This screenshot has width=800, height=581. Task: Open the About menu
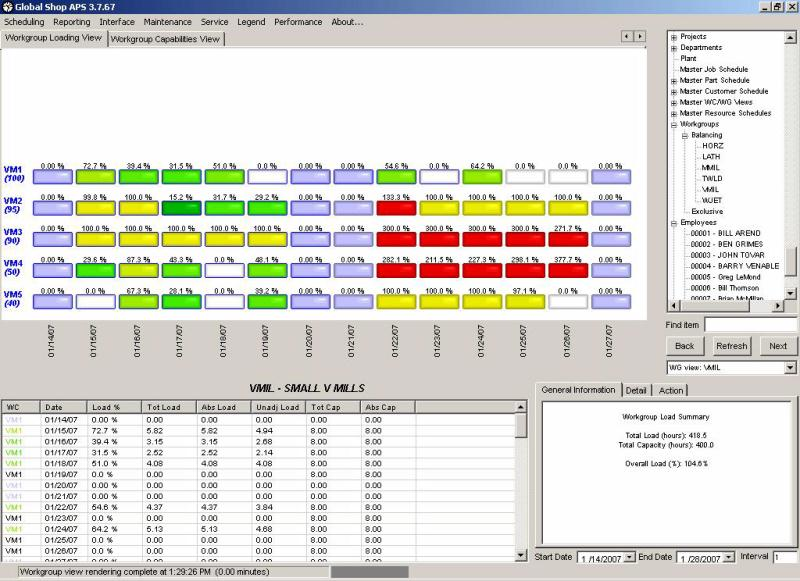tap(347, 22)
